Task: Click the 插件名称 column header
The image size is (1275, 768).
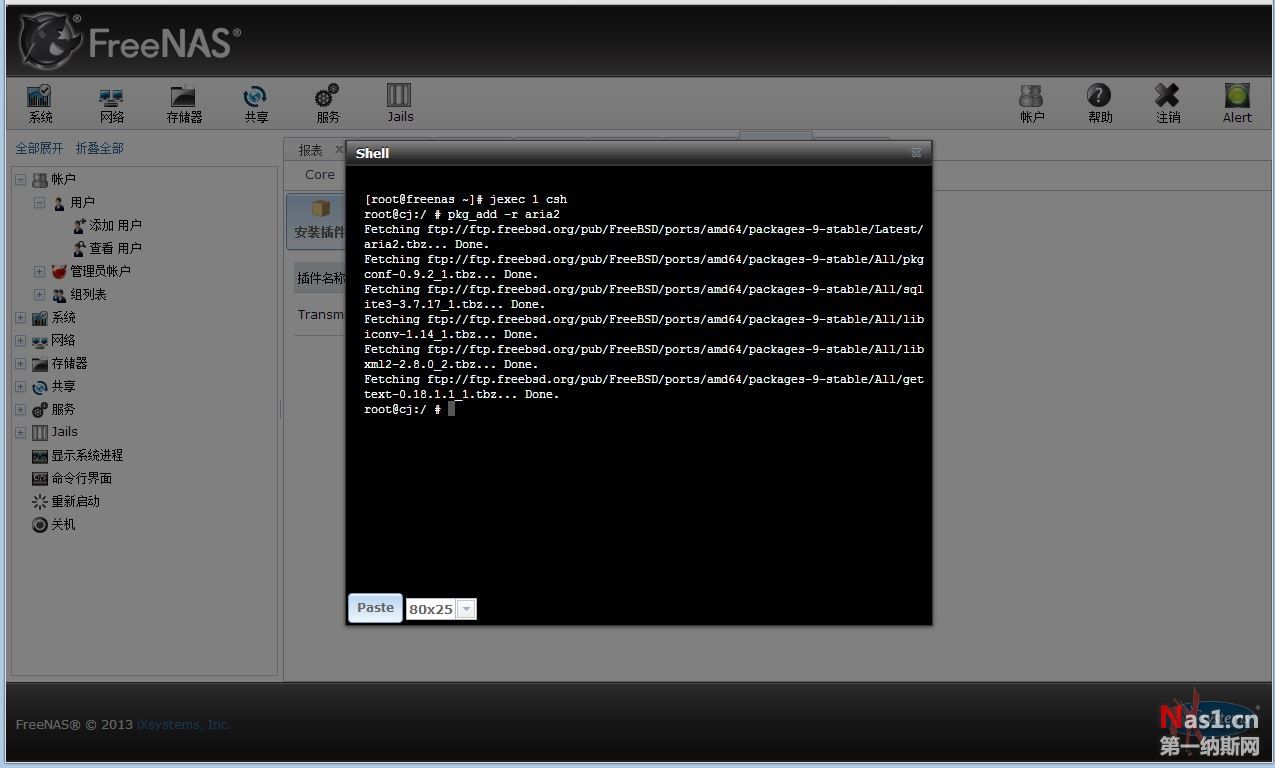Action: coord(321,279)
